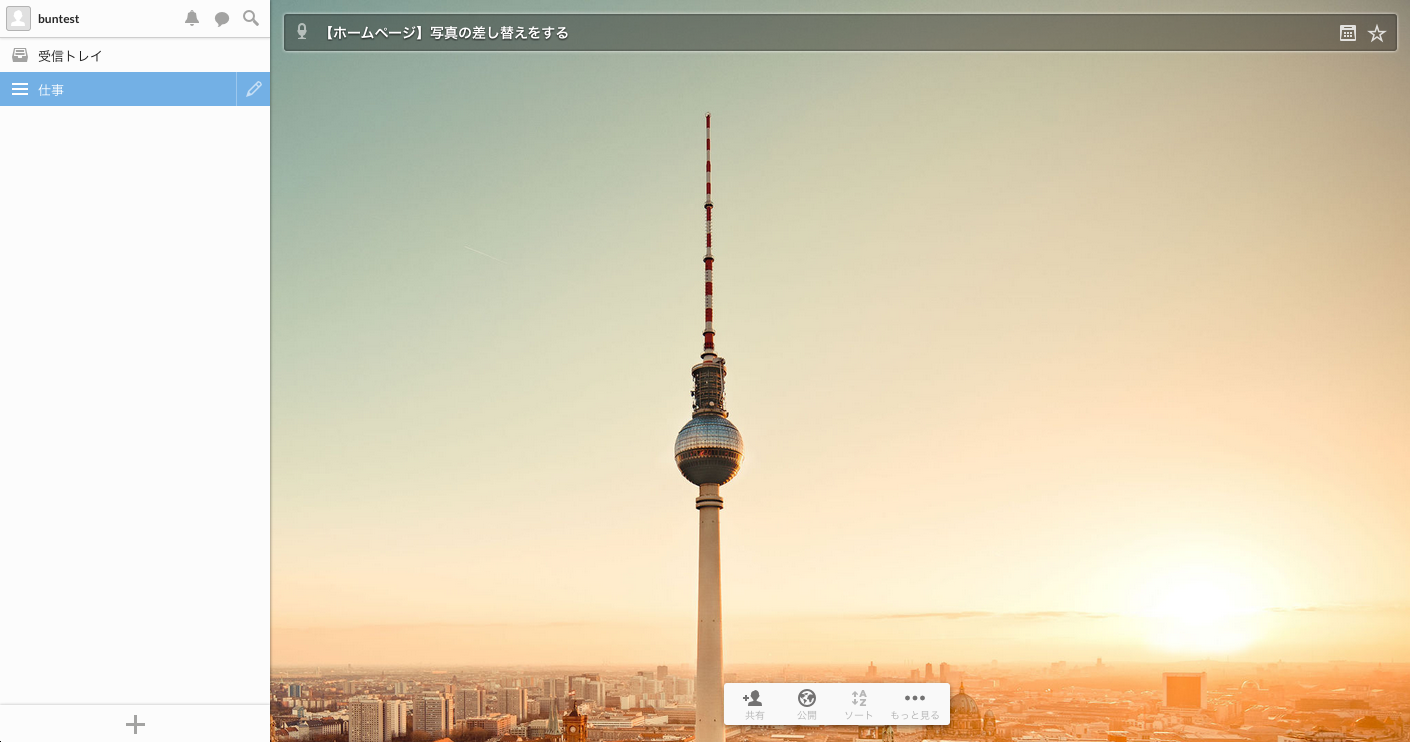This screenshot has width=1410, height=742.
Task: Click the plus icon to create list
Action: coord(135,724)
